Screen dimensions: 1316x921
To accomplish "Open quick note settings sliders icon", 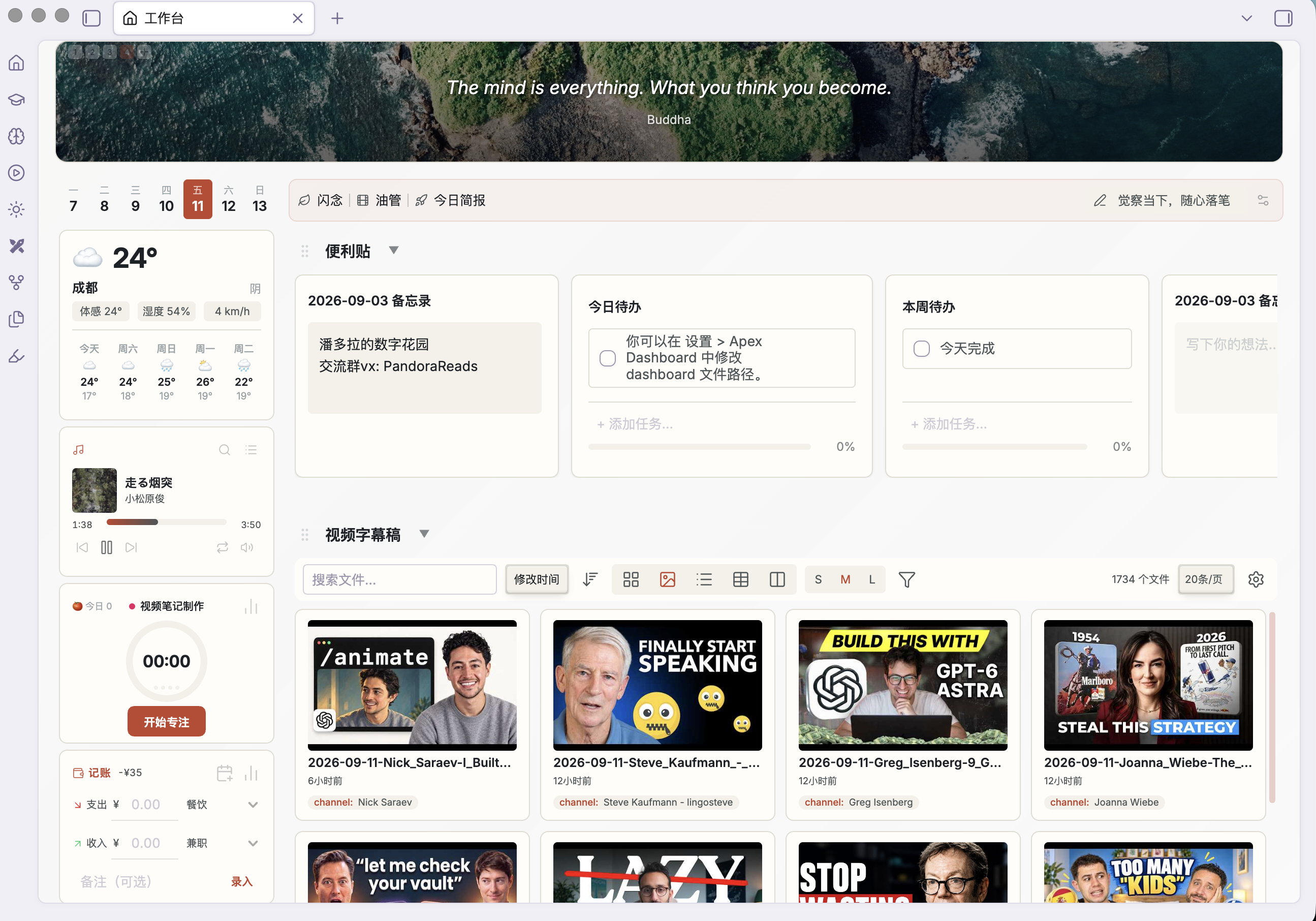I will click(1263, 200).
